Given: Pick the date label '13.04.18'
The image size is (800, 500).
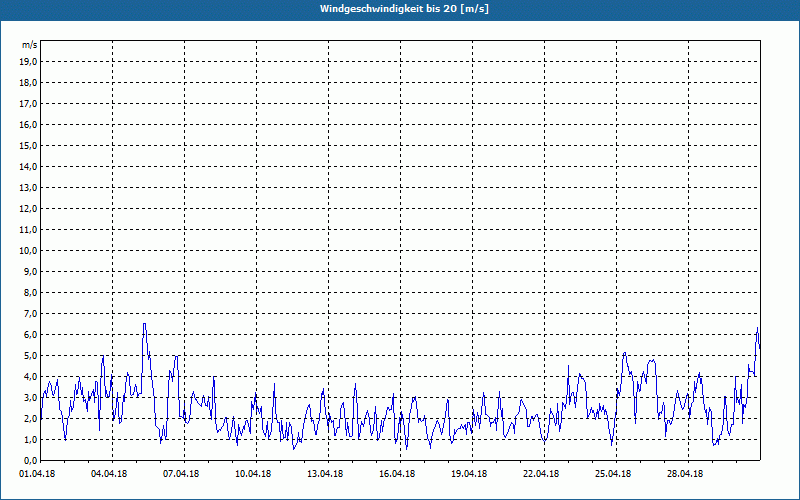Looking at the screenshot, I should point(325,474).
